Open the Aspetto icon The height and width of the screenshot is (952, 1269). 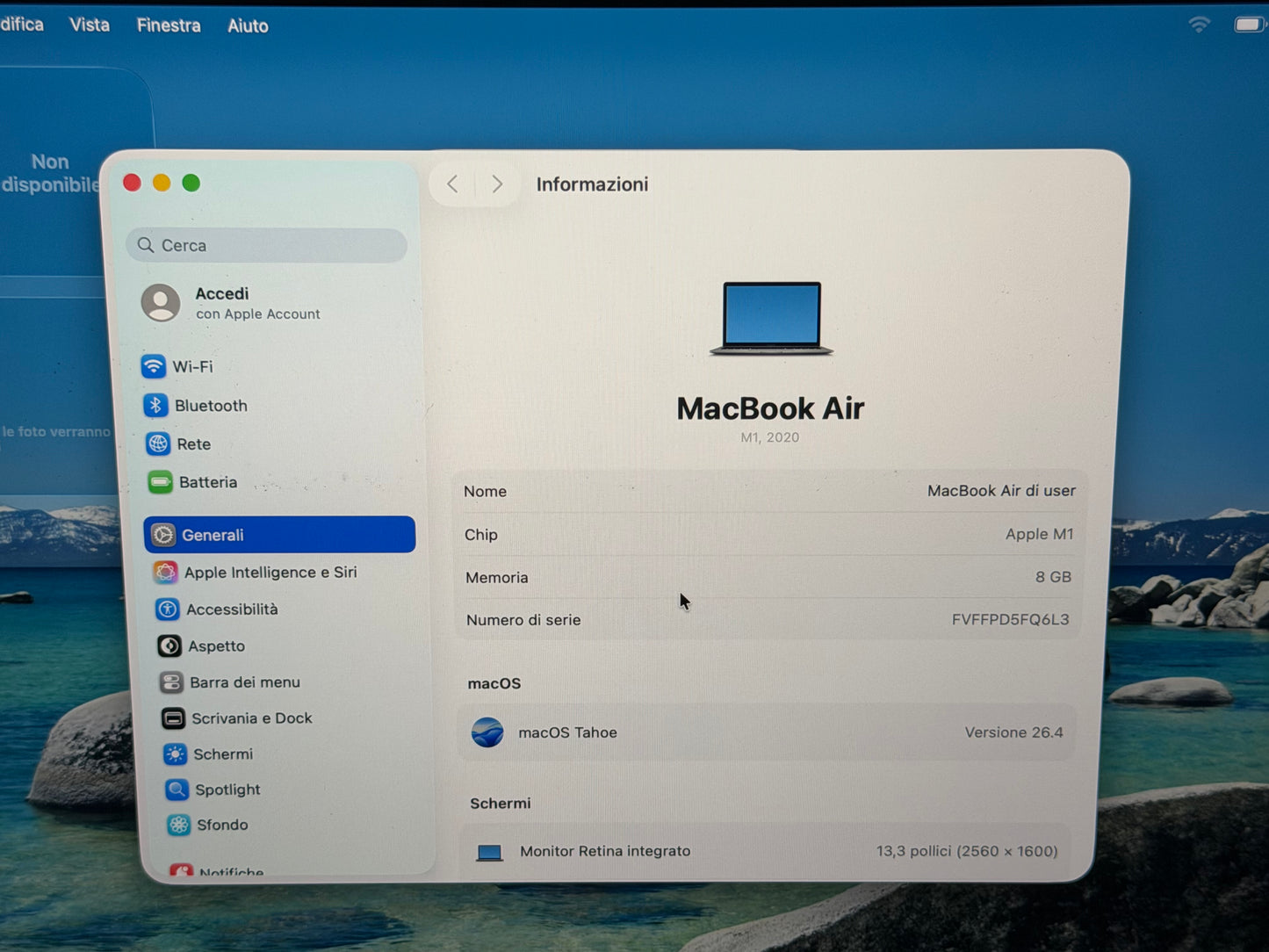169,645
